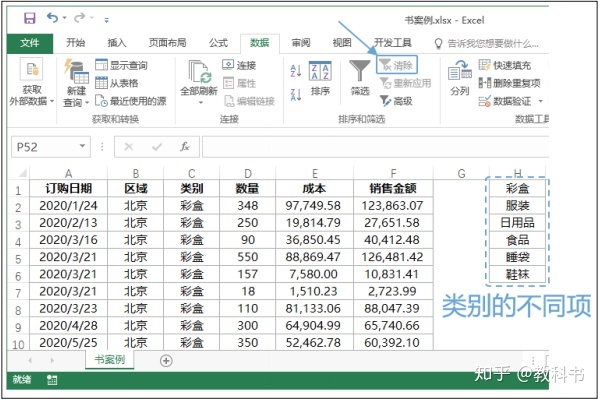
Task: Select column F header
Action: coord(393,173)
